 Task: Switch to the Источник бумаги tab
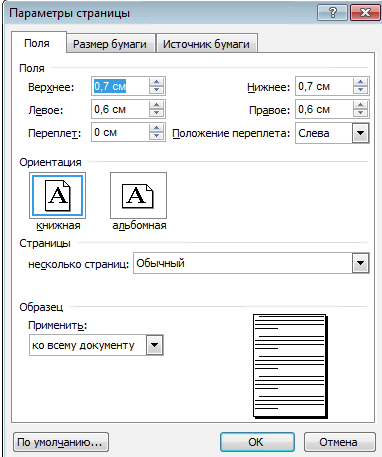tap(206, 44)
